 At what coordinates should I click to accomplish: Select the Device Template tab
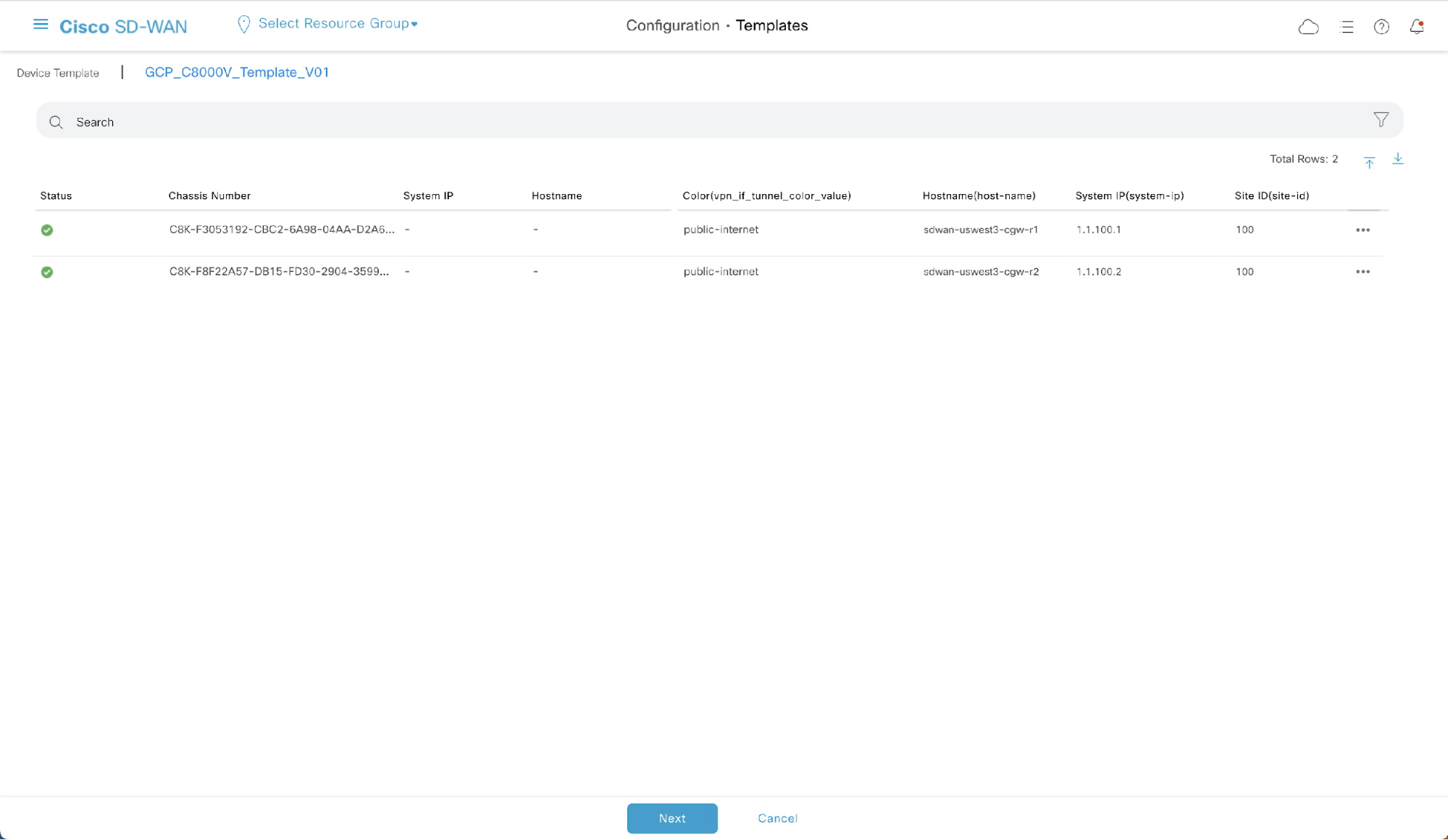[x=57, y=72]
